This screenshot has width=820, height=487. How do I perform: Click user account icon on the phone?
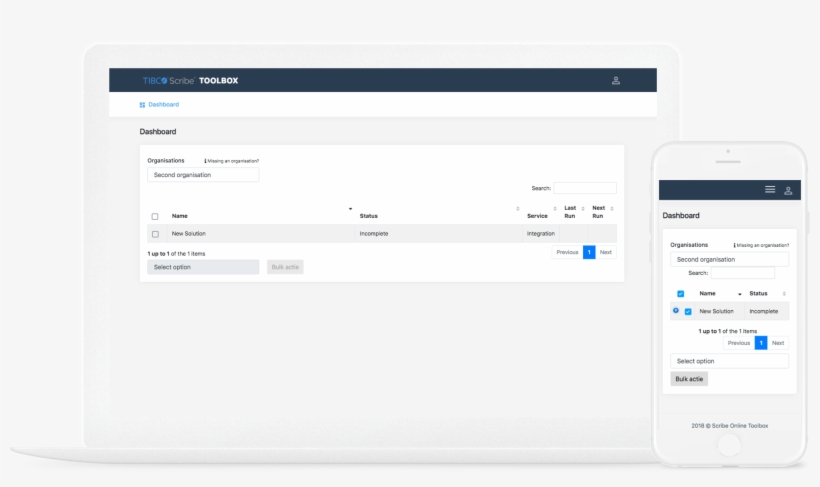pyautogui.click(x=788, y=190)
